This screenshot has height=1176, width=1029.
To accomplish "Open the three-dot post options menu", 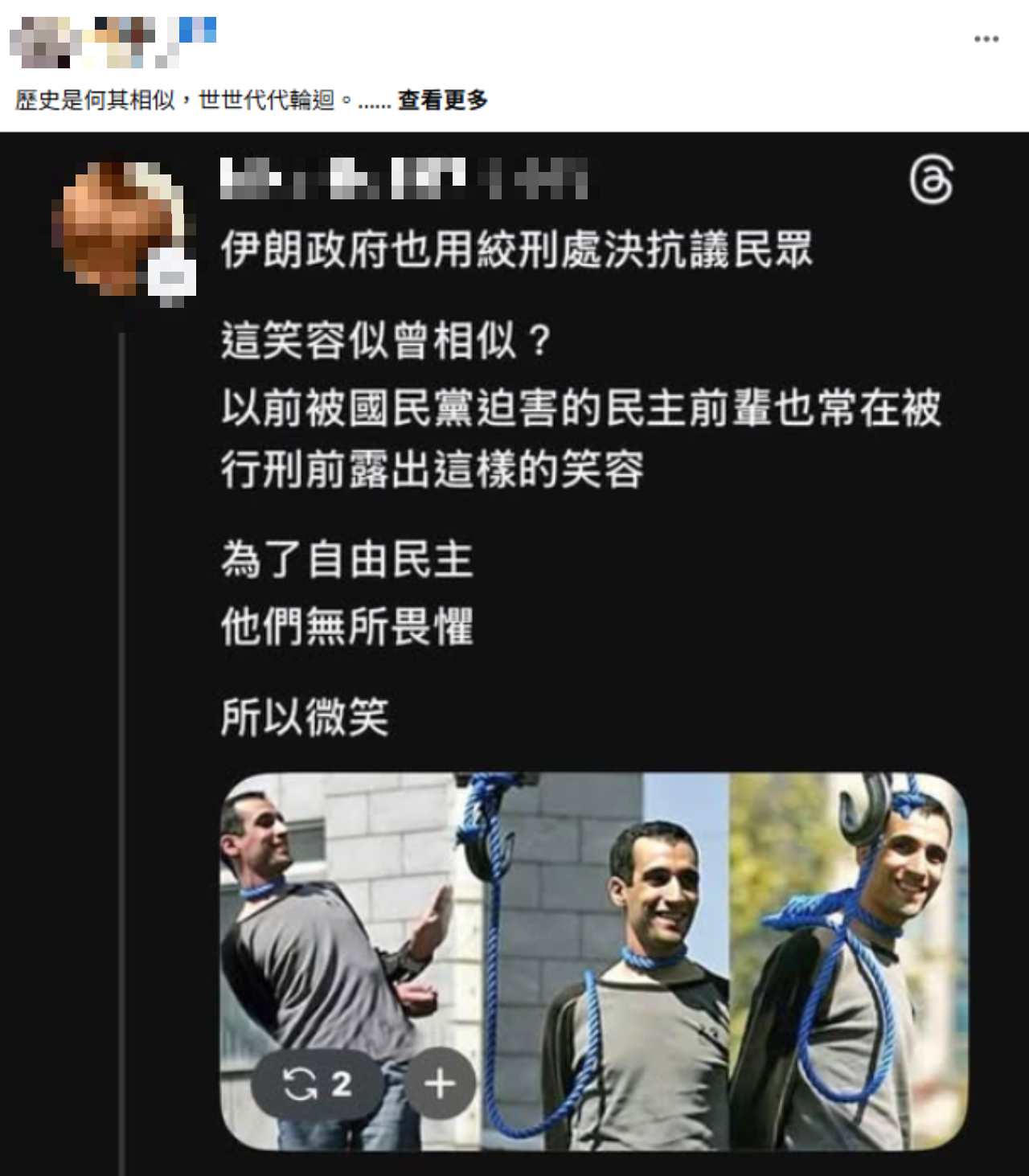I will tap(986, 39).
